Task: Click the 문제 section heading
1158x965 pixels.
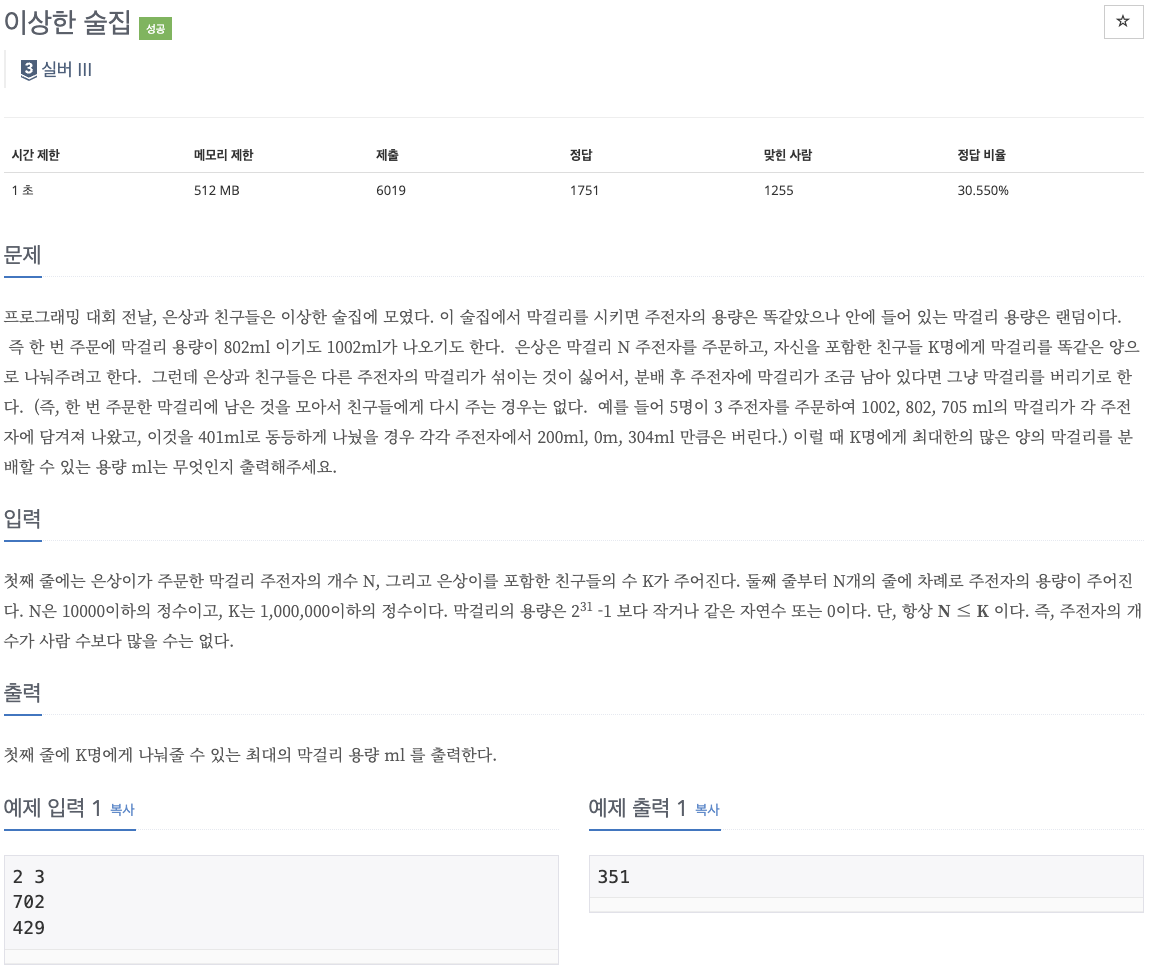Action: click(x=23, y=254)
